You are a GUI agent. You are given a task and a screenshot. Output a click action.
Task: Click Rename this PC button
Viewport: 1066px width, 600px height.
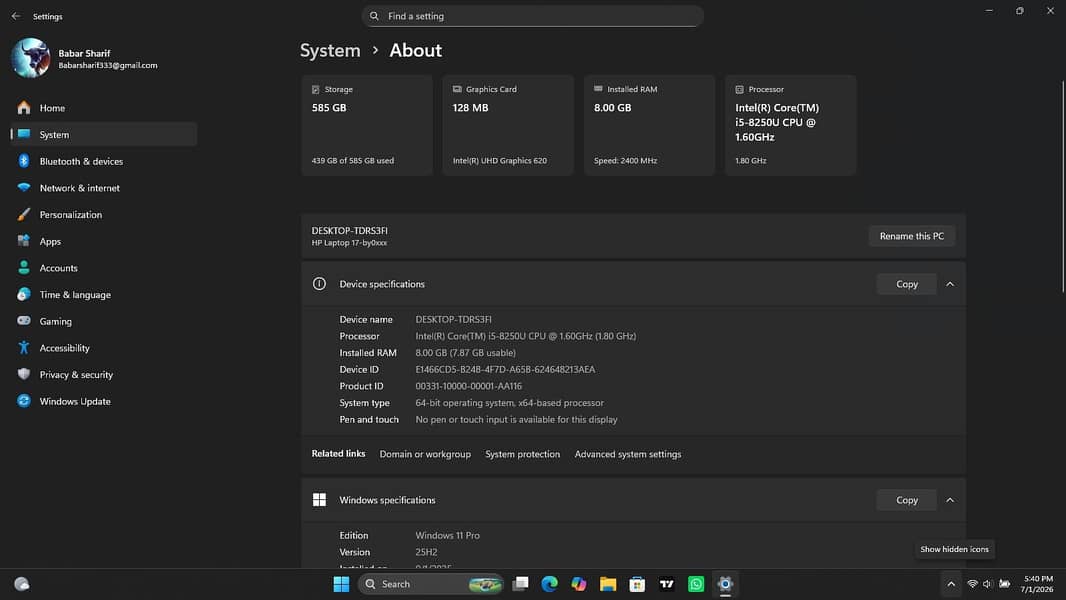point(912,236)
